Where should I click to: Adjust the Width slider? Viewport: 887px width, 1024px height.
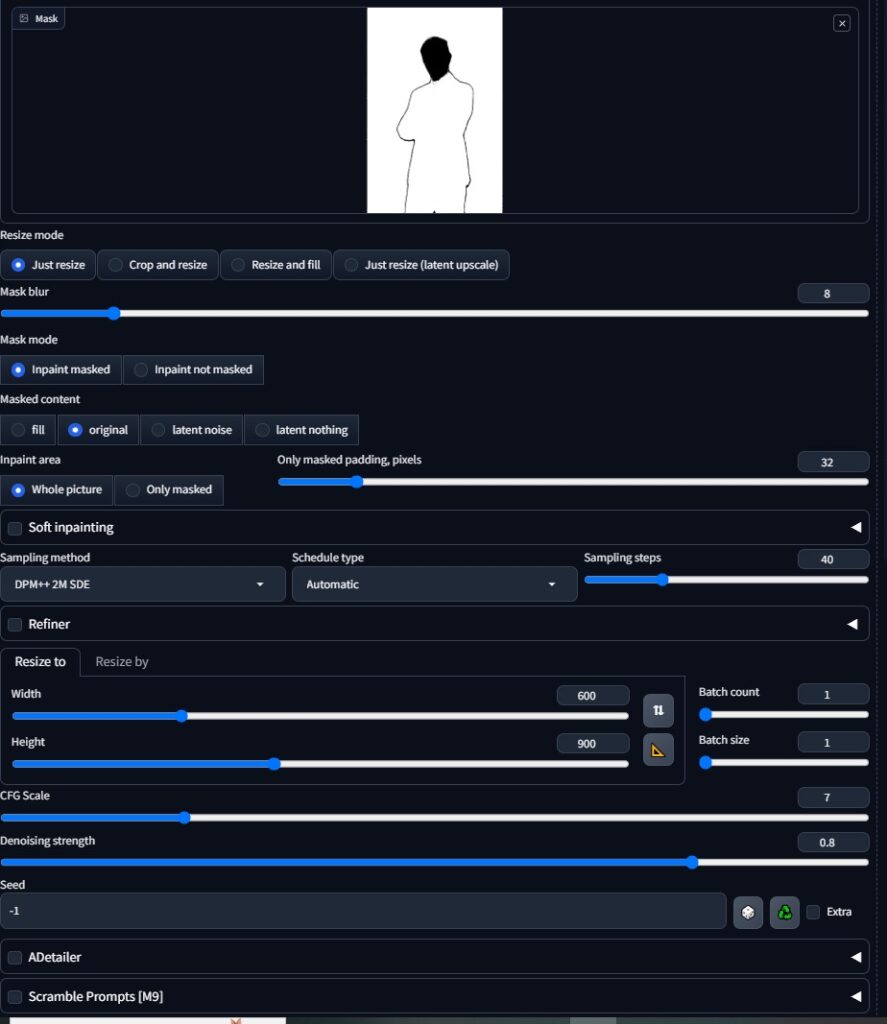(x=320, y=716)
